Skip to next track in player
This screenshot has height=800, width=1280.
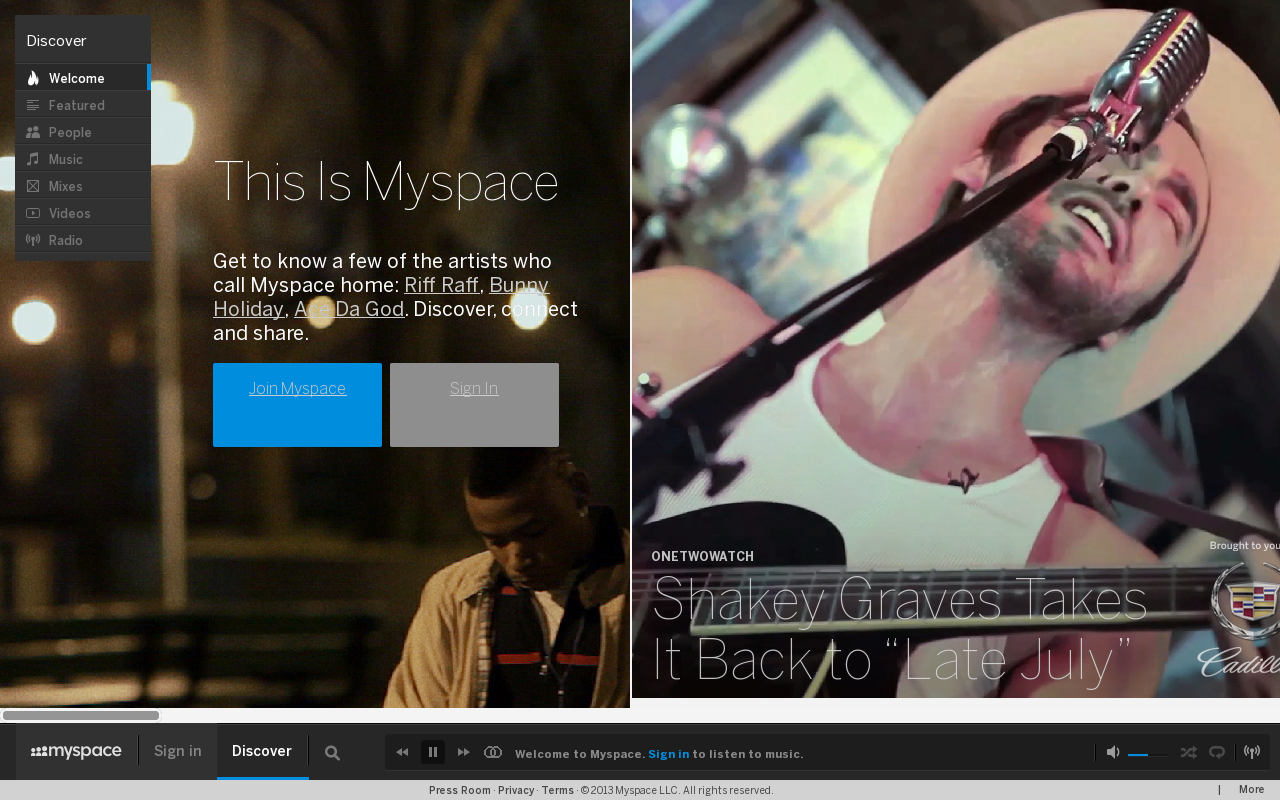coord(463,752)
